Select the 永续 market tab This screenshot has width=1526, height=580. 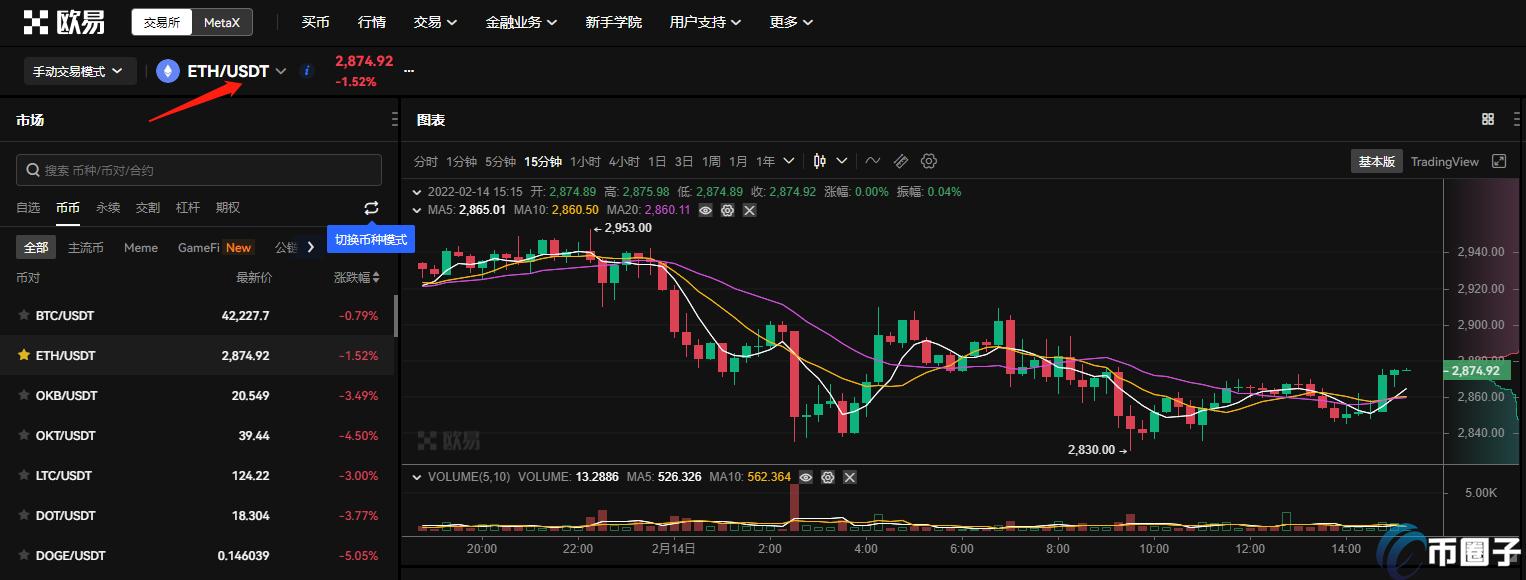108,208
